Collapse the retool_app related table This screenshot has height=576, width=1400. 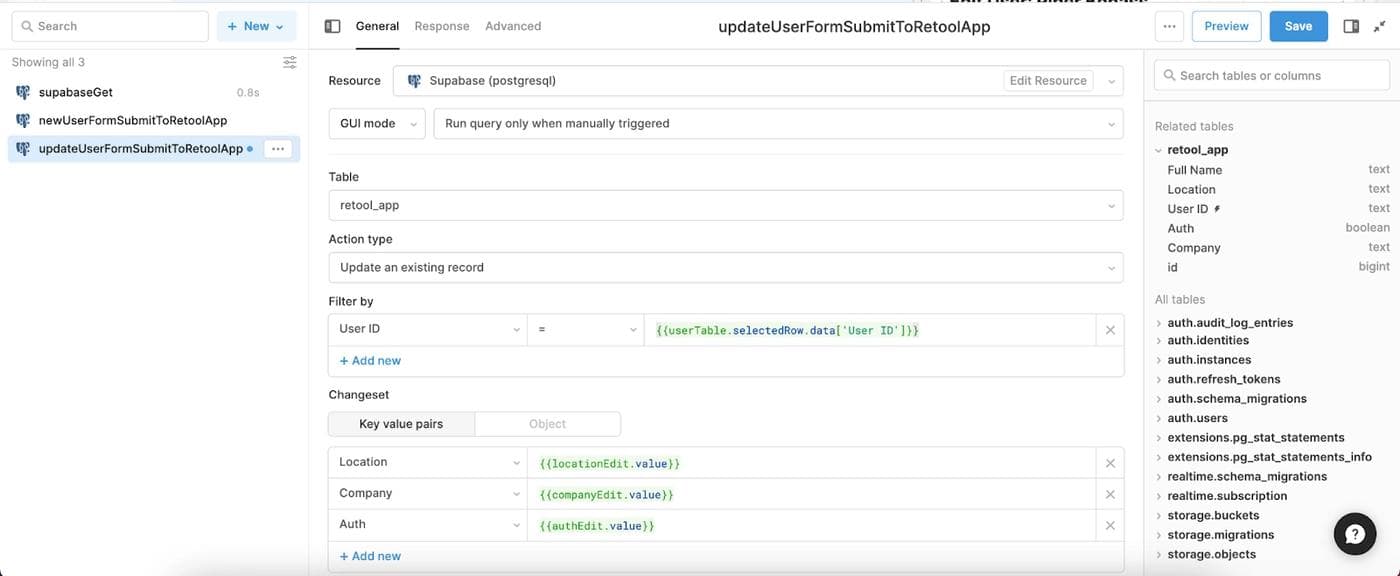coord(1159,150)
